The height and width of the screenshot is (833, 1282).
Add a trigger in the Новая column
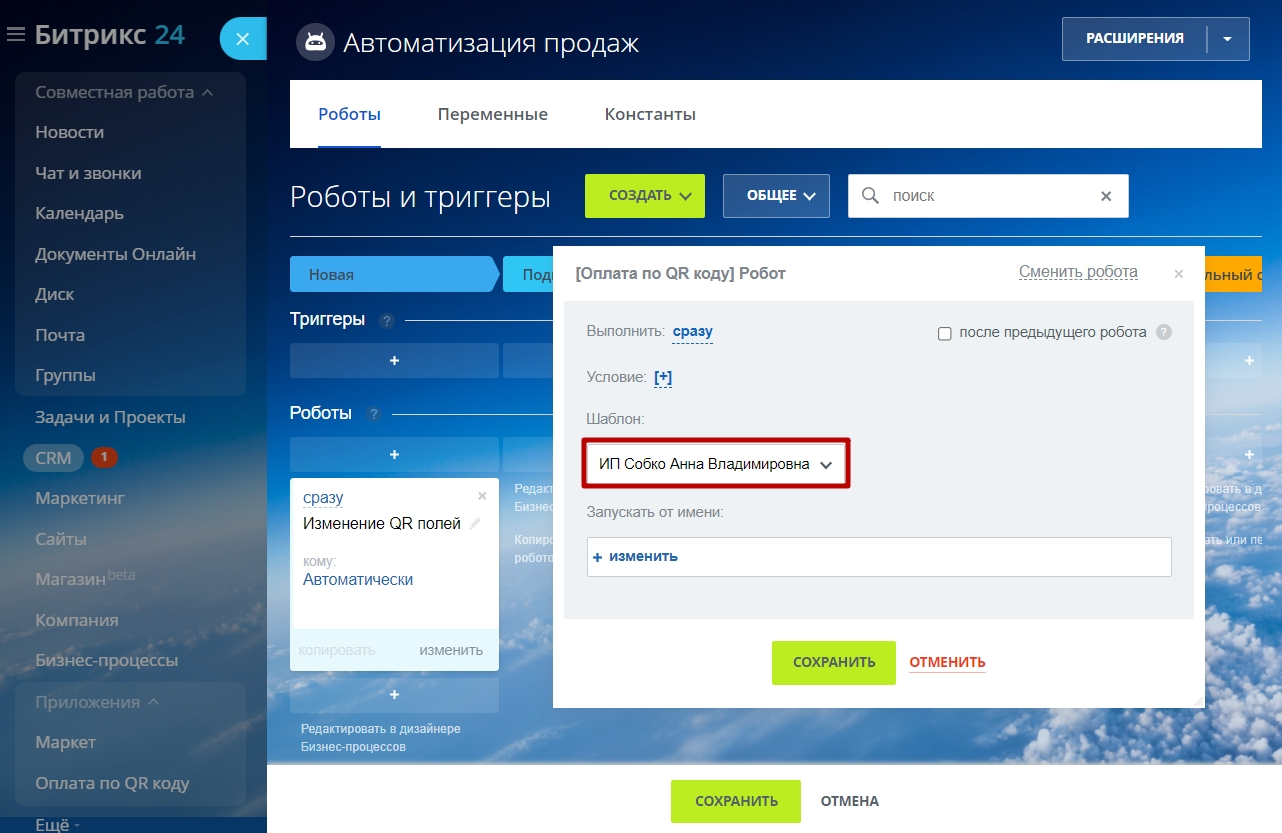pos(394,360)
